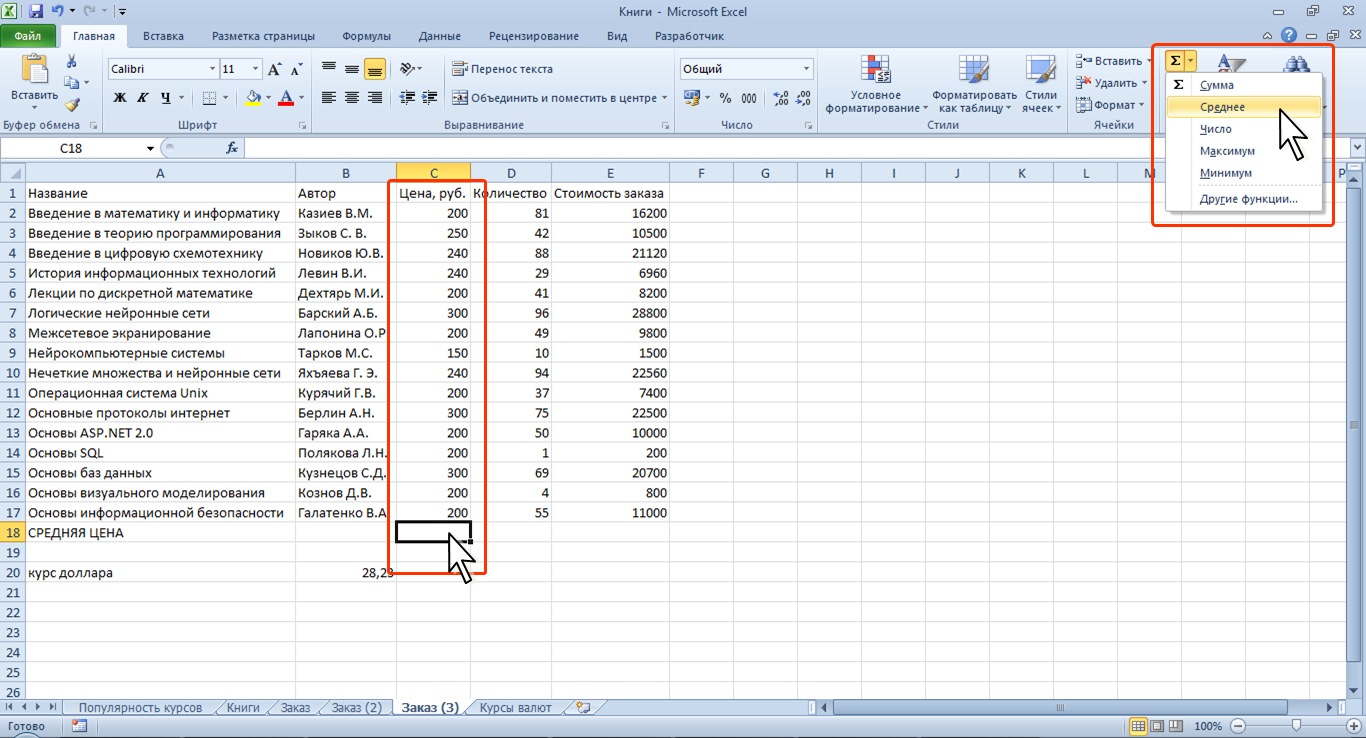Switch to Курсы валют sheet tab

coord(515,707)
